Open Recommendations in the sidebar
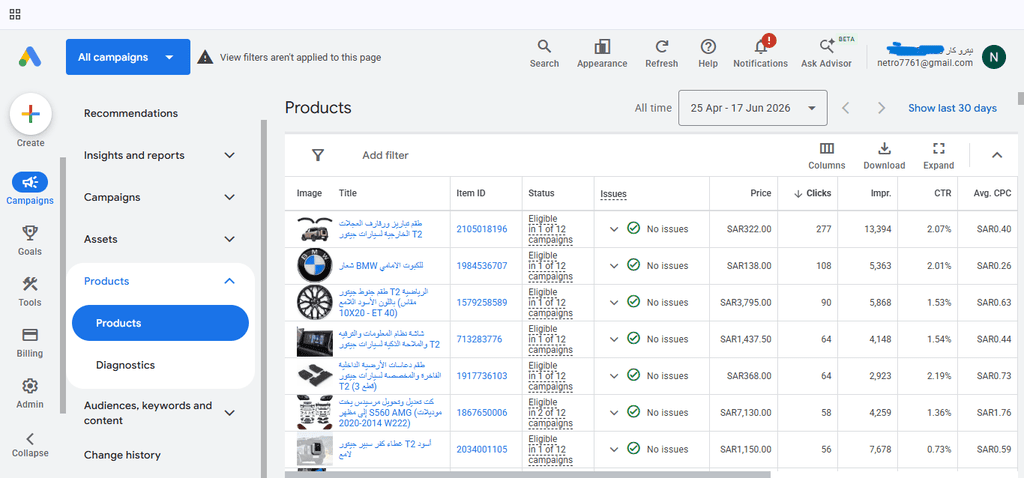Viewport: 1024px width, 478px height. [x=131, y=114]
